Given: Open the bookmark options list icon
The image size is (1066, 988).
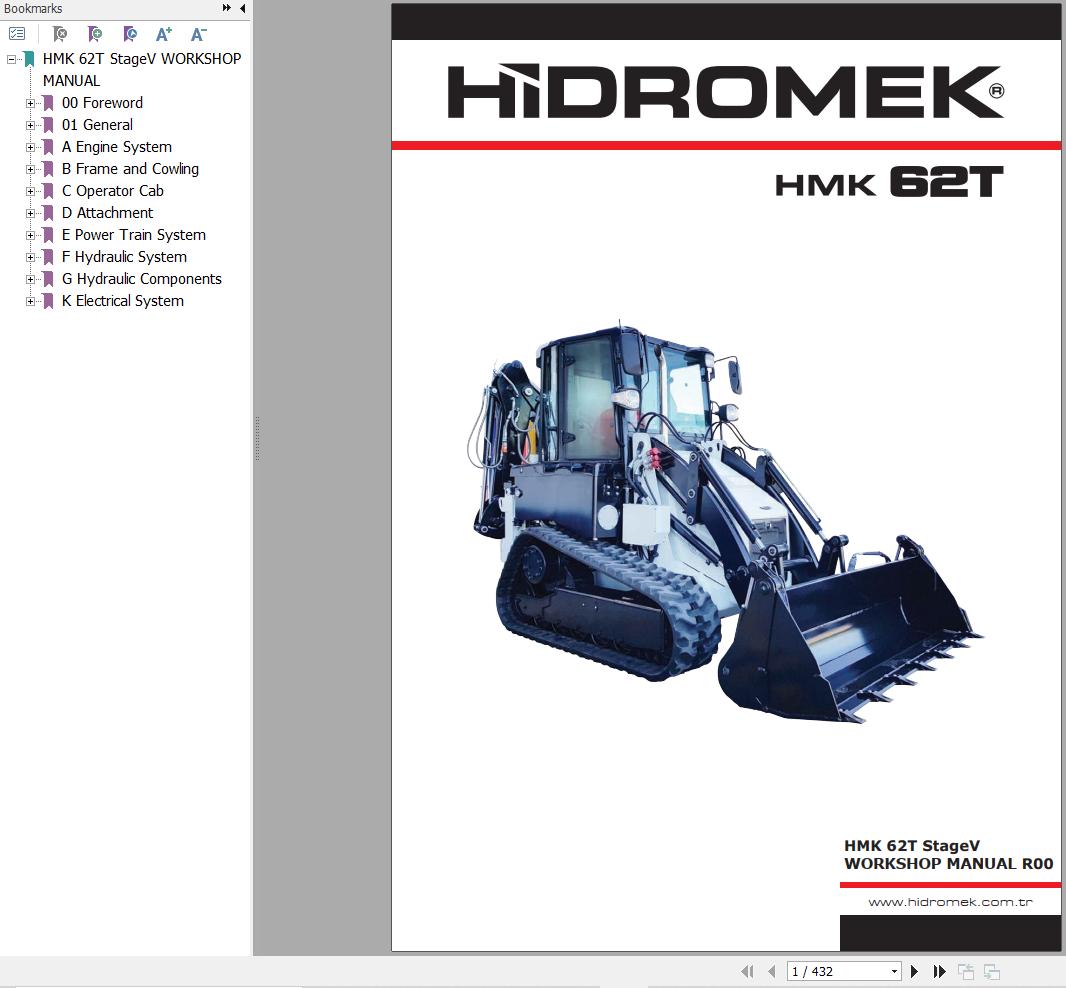Looking at the screenshot, I should pos(17,34).
